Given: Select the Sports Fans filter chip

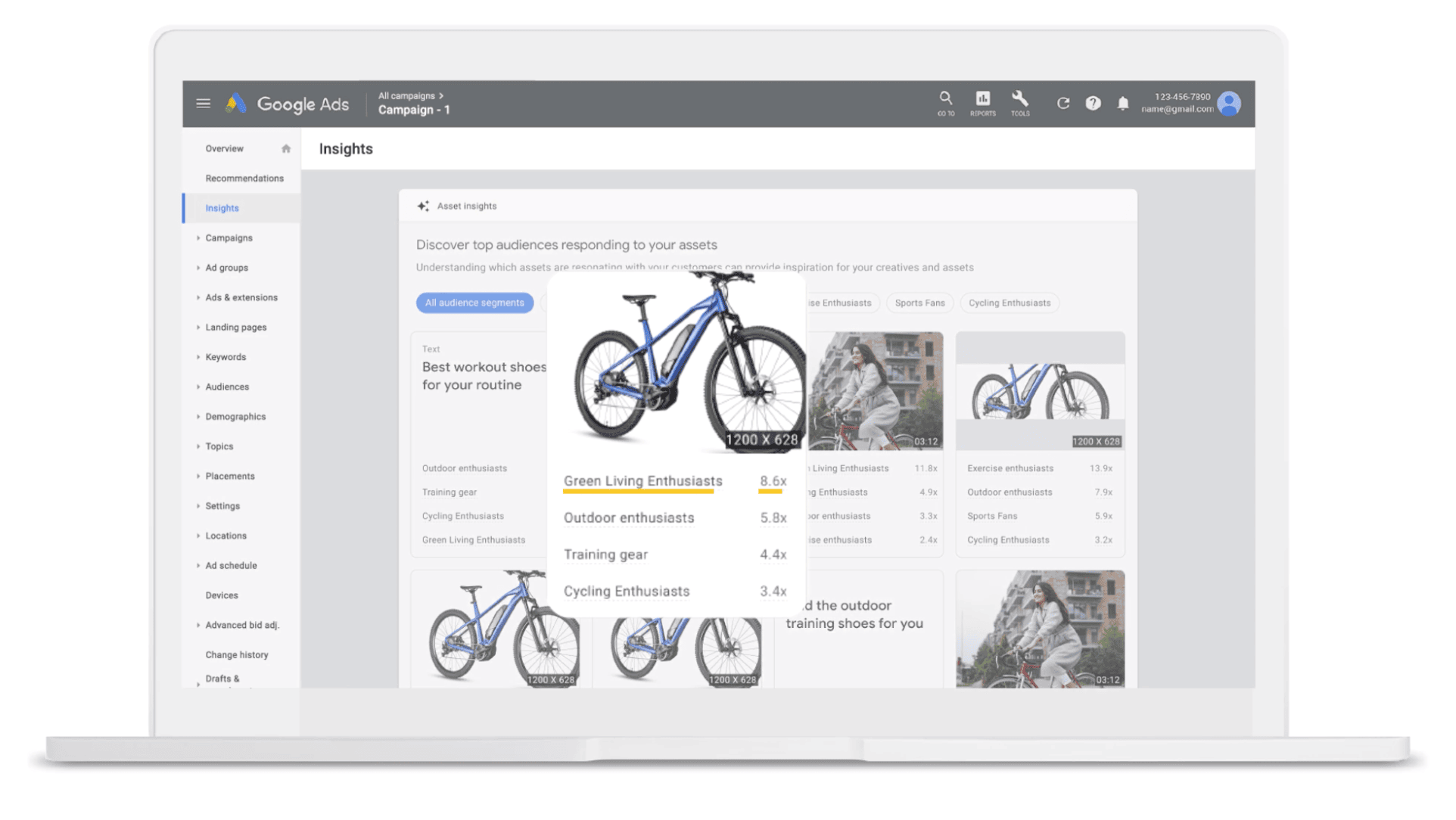Looking at the screenshot, I should 919,303.
